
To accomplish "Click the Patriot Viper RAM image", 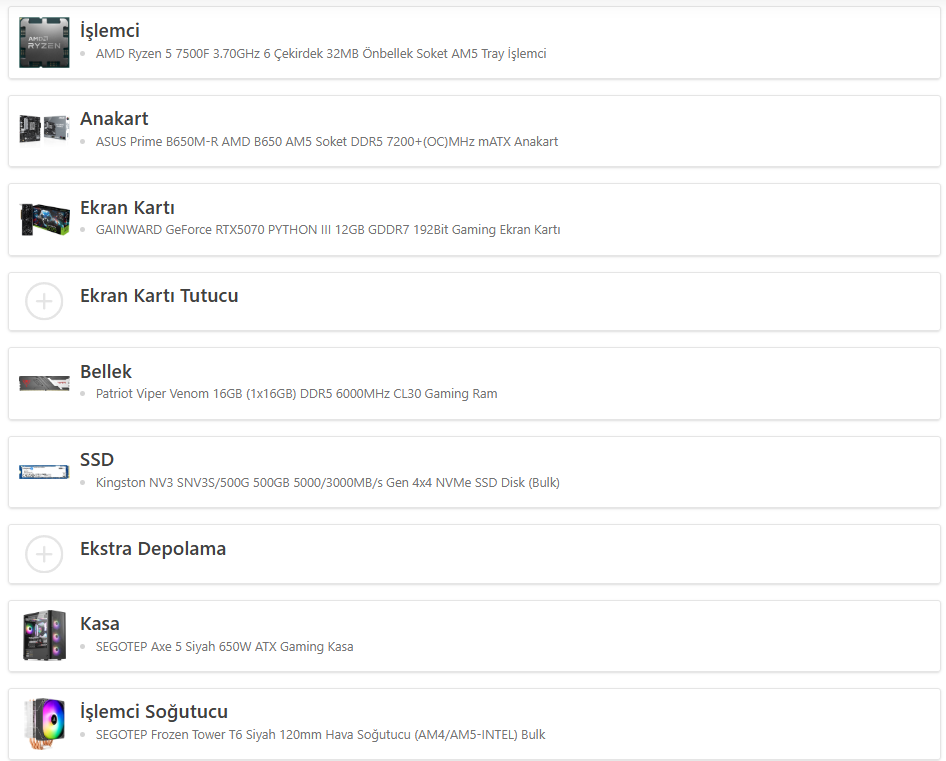I will [x=44, y=383].
